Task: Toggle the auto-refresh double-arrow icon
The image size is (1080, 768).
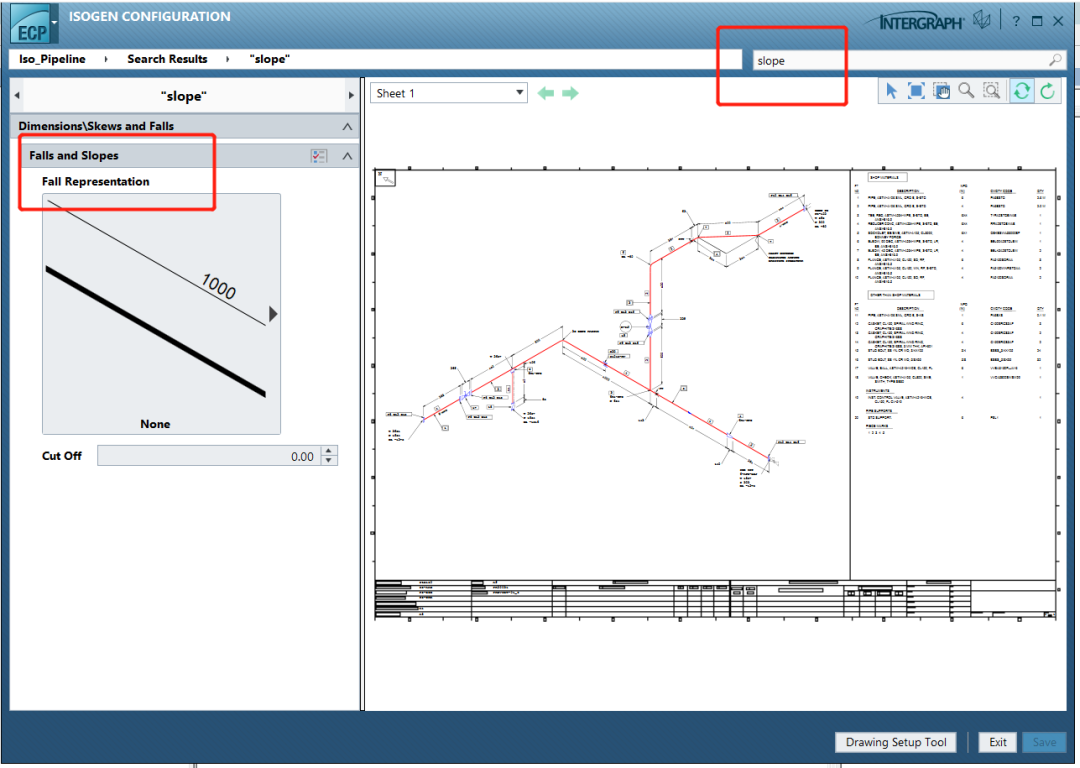Action: (x=1021, y=91)
